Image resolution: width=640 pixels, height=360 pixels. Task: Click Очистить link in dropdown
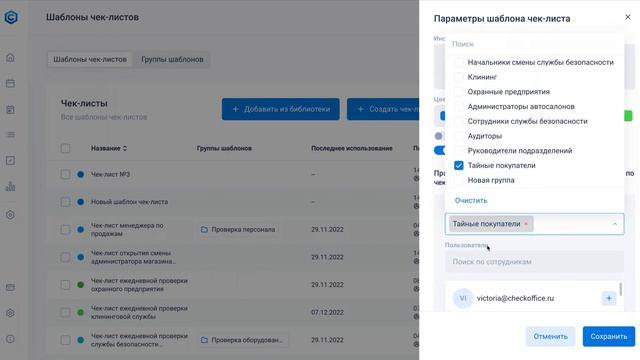coord(471,200)
